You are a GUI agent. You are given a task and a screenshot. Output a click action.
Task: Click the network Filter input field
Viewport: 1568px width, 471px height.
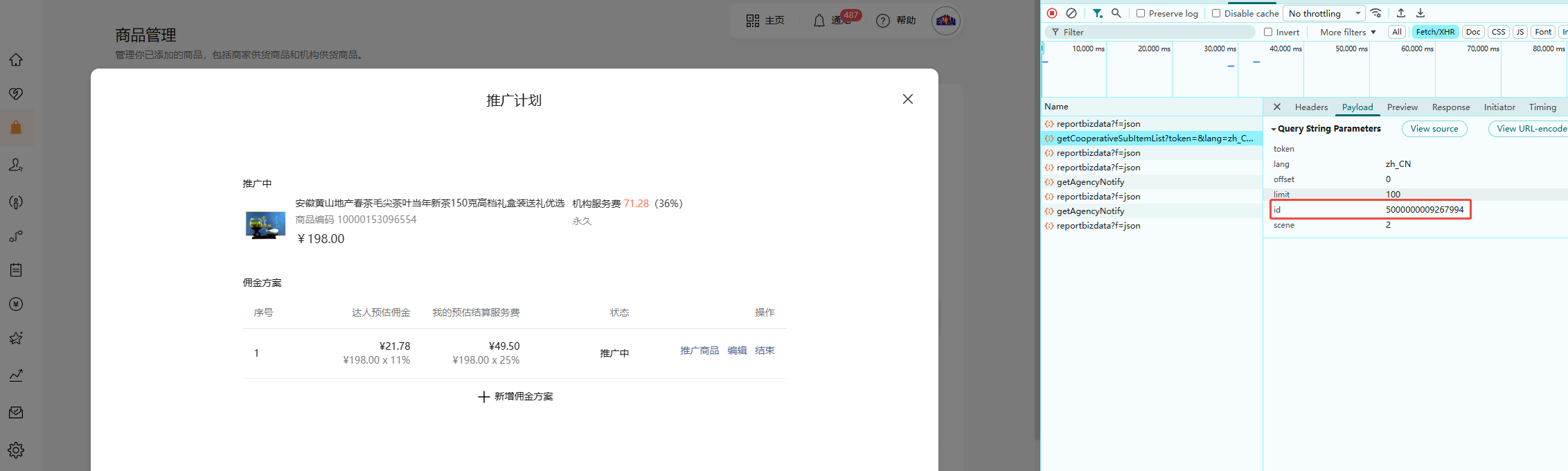click(x=1150, y=32)
